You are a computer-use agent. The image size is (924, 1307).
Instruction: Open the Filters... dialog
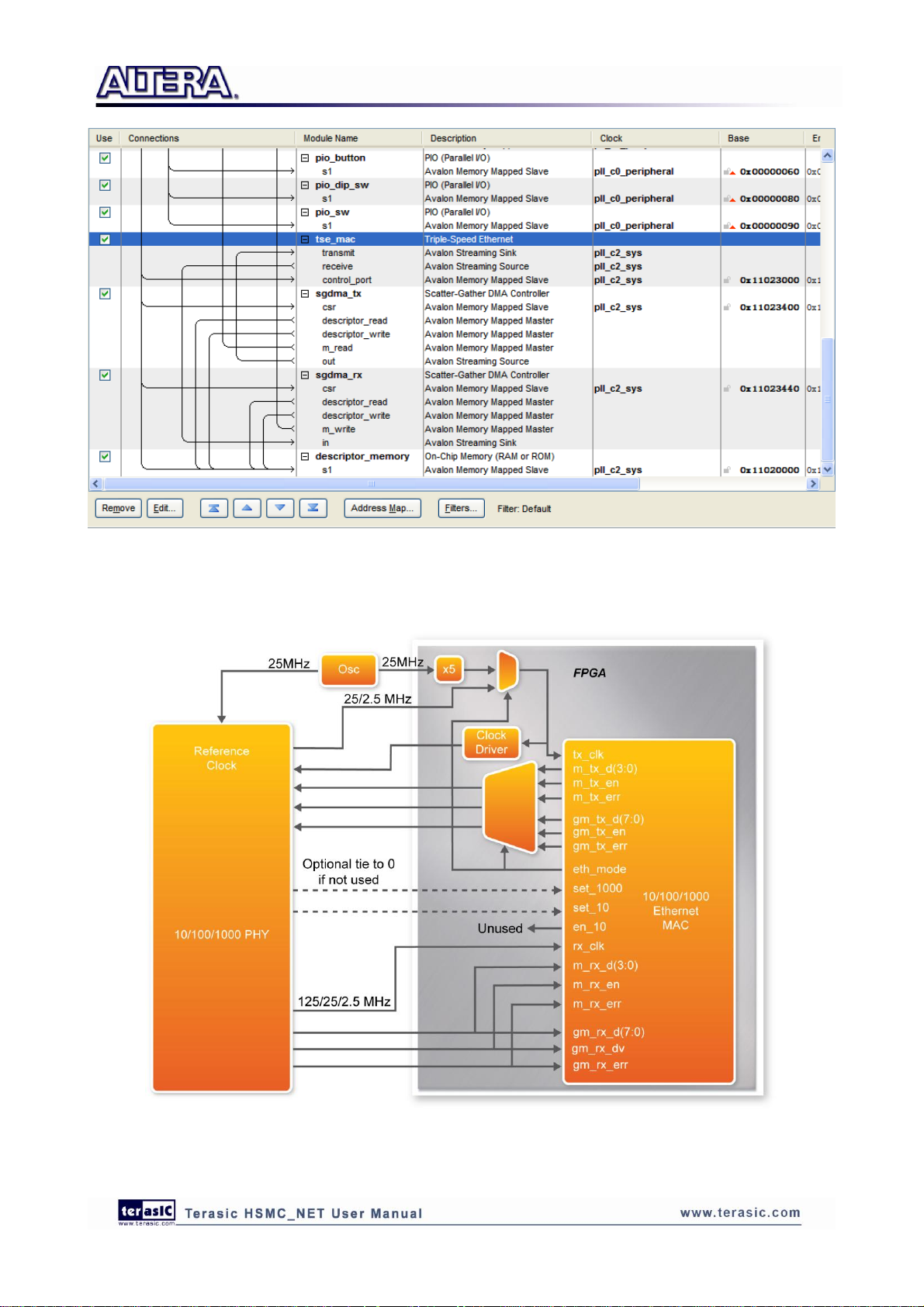(461, 508)
